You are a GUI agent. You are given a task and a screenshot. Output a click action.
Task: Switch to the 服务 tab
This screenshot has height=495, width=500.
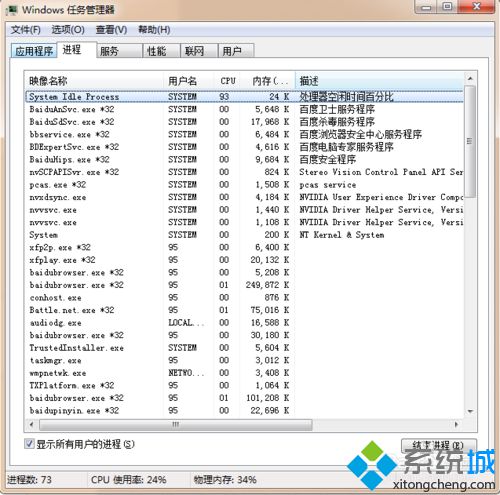(119, 51)
